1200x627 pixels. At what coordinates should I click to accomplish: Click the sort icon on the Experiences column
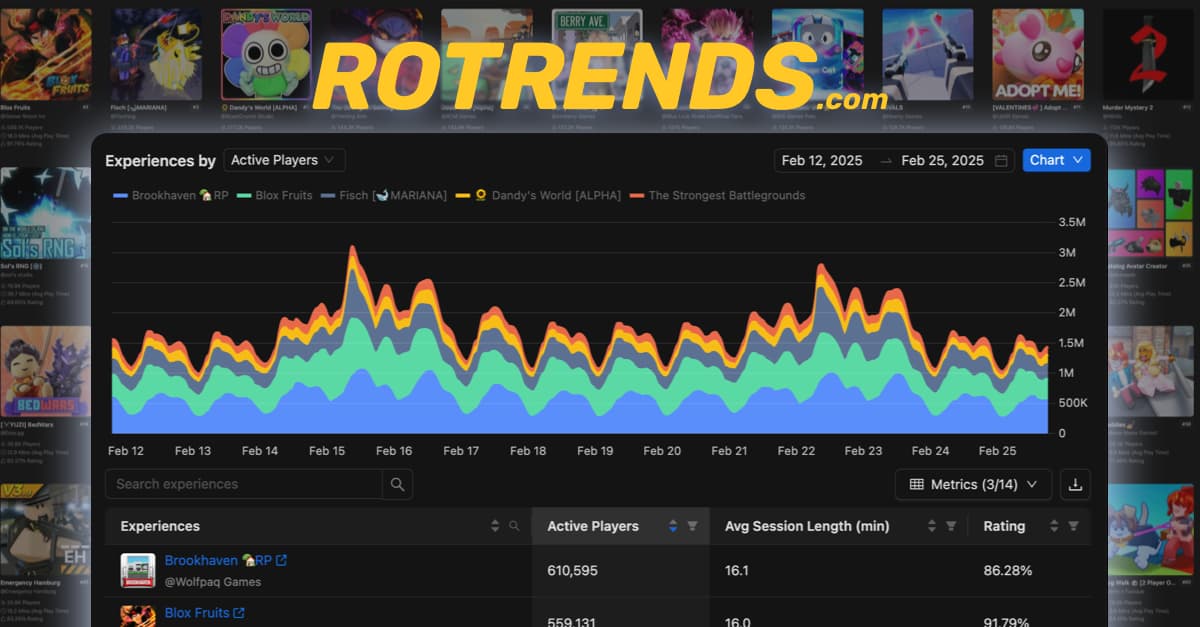point(493,525)
